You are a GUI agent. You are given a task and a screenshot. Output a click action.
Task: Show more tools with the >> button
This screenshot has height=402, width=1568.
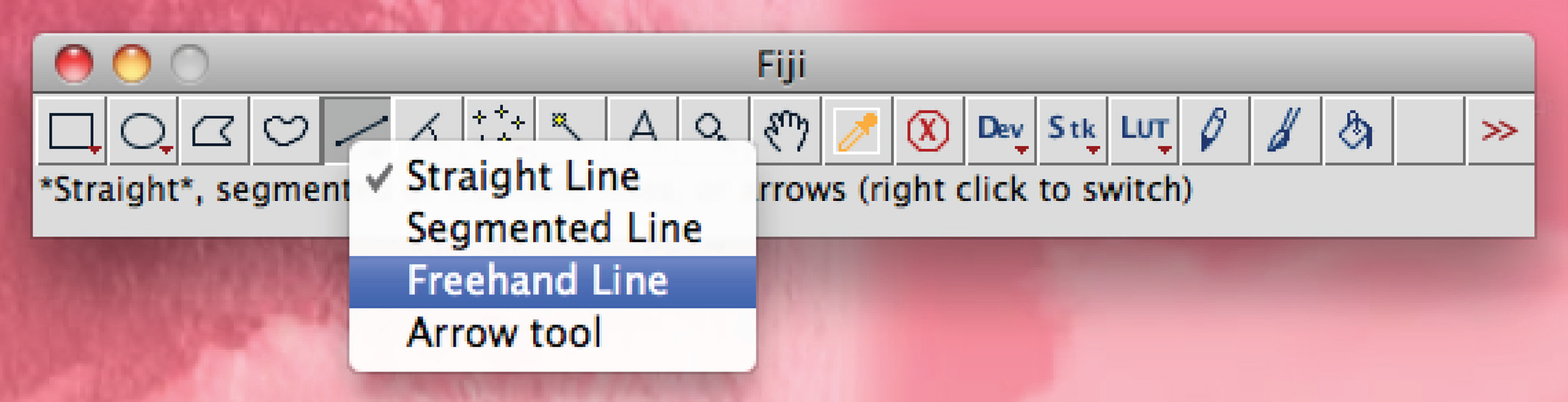[1499, 130]
